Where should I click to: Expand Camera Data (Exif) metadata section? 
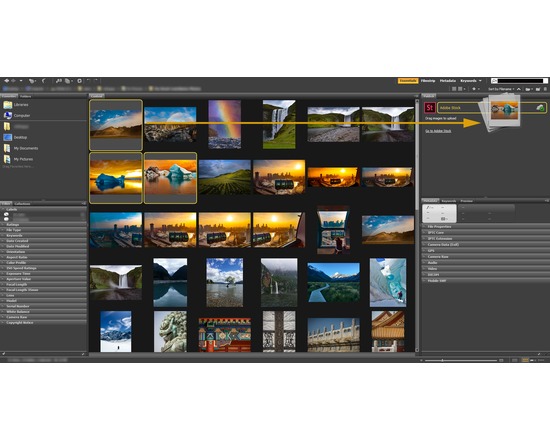(x=485, y=245)
